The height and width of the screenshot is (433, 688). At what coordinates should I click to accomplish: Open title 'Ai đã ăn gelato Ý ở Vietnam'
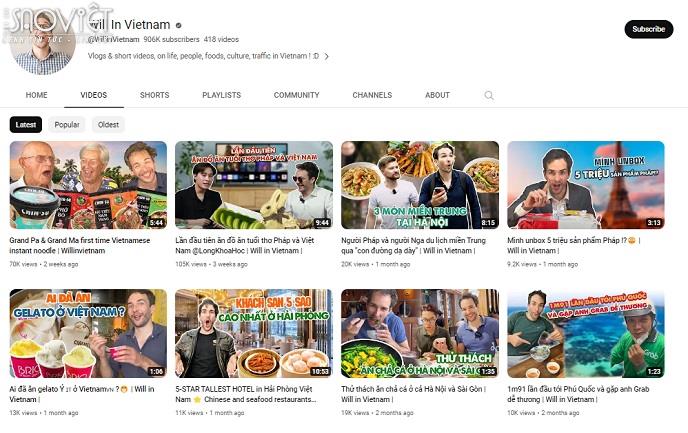(82, 394)
